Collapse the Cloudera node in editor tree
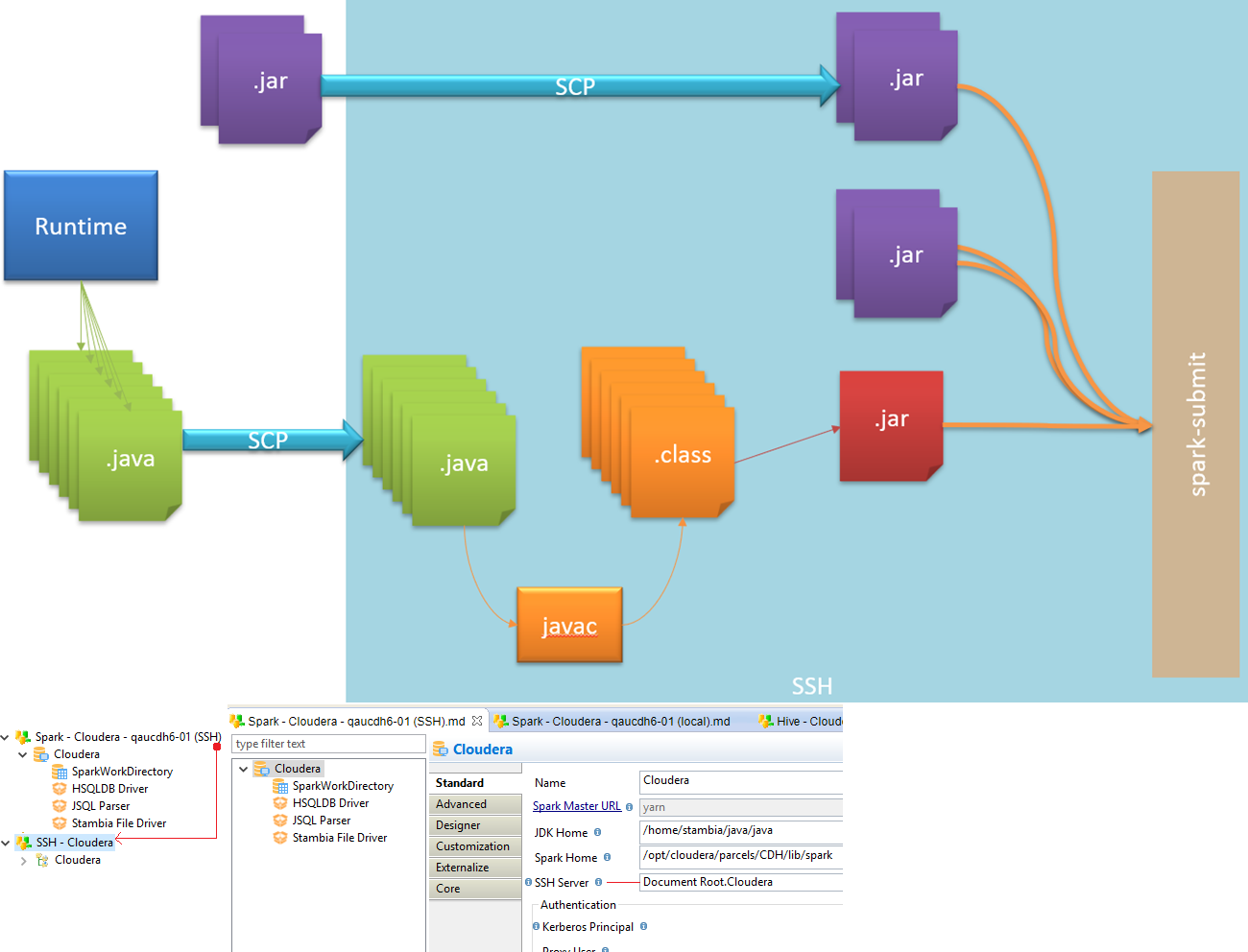 pyautogui.click(x=244, y=770)
